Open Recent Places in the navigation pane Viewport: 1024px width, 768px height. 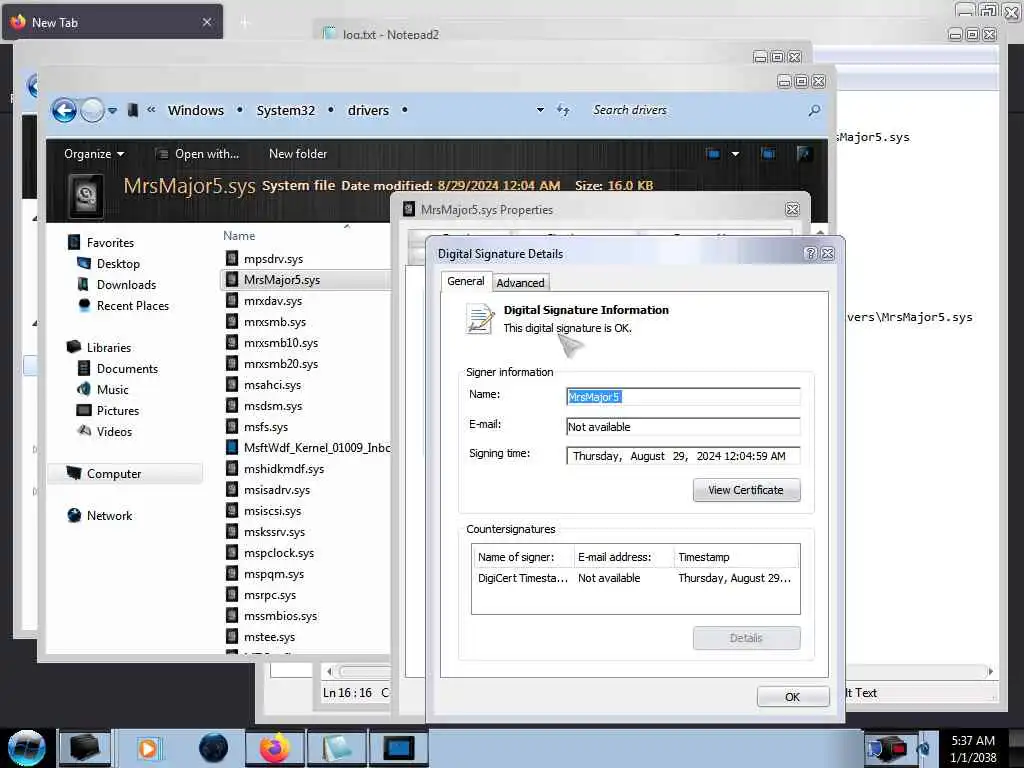coord(133,306)
